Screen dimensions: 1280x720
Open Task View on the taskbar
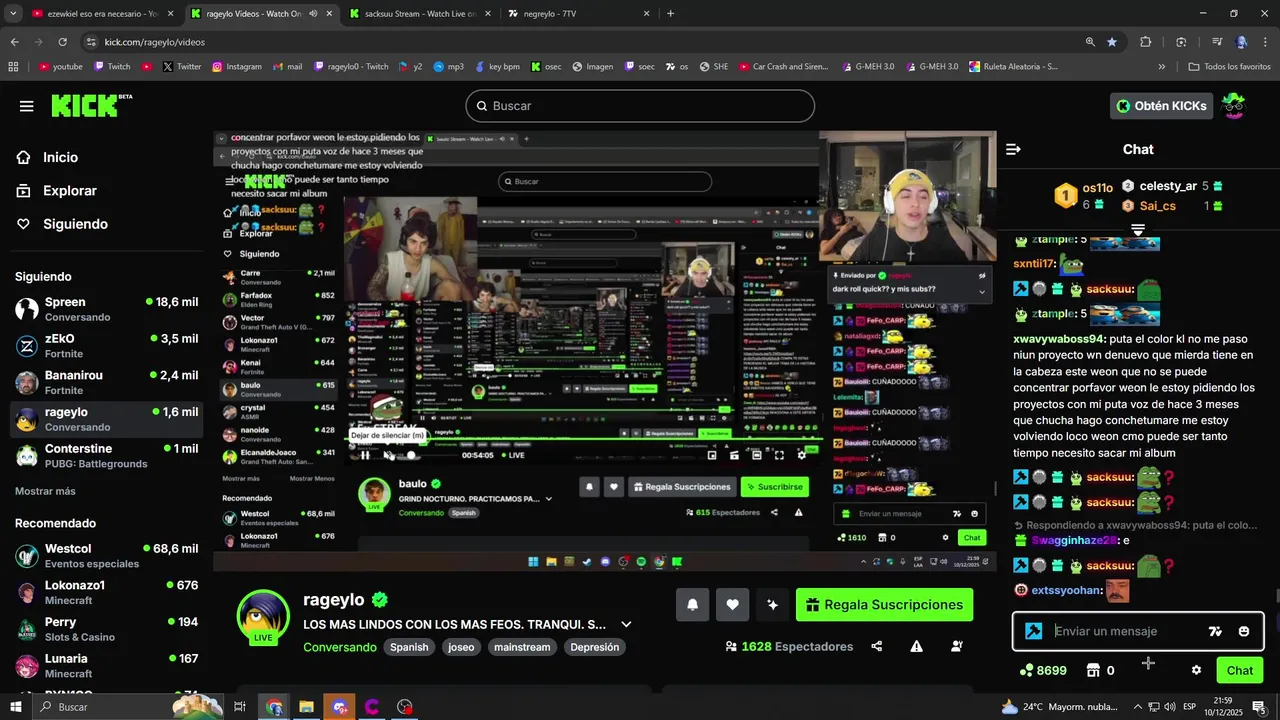pos(240,707)
